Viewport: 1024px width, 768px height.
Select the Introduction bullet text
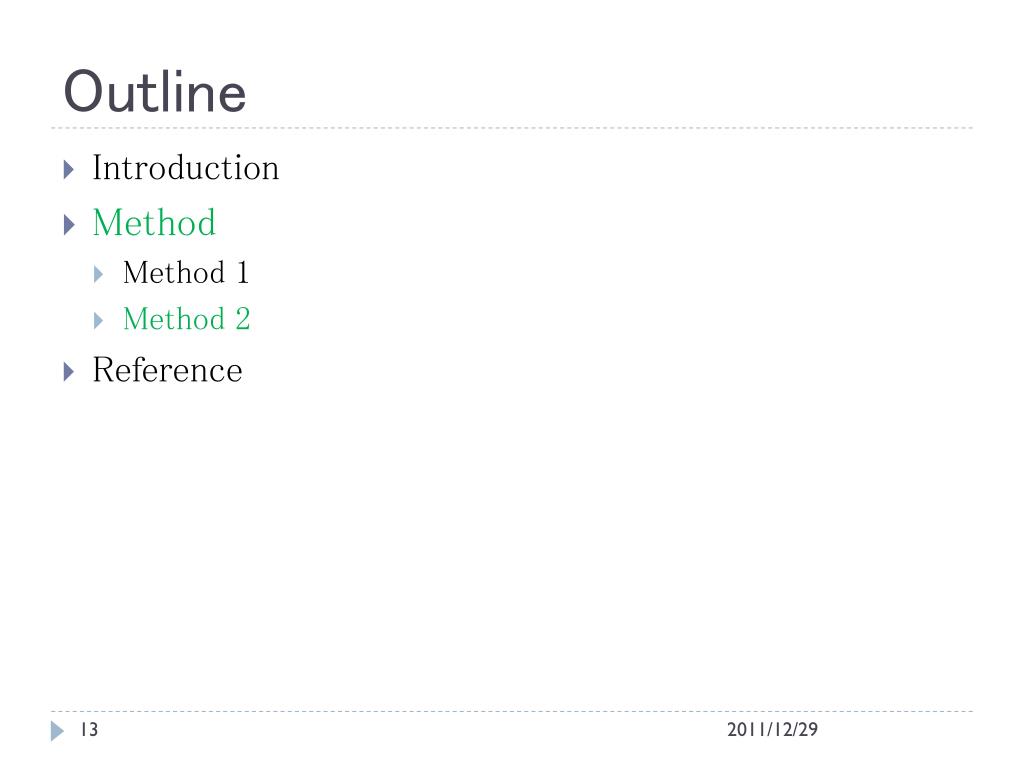click(x=185, y=168)
